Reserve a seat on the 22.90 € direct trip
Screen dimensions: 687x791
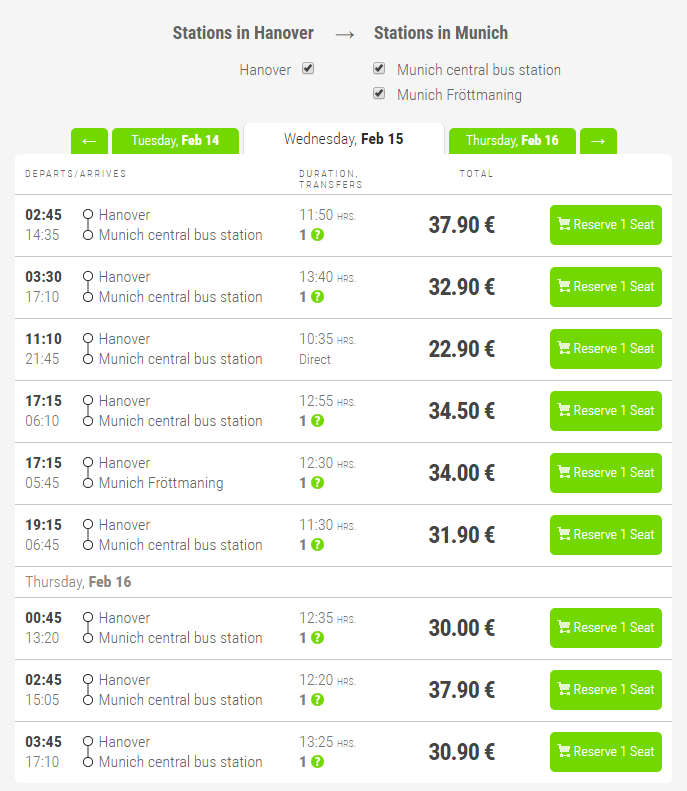coord(605,349)
